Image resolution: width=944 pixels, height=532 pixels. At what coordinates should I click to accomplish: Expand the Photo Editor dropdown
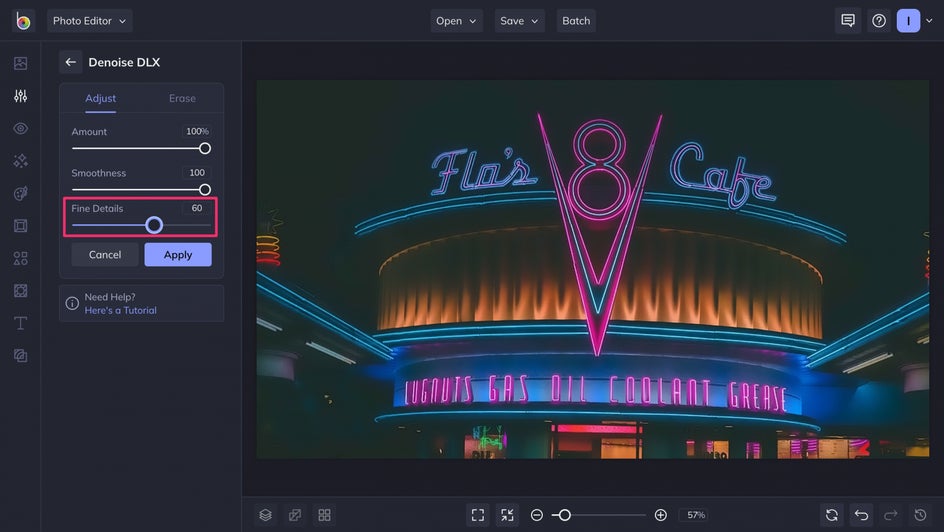[90, 21]
